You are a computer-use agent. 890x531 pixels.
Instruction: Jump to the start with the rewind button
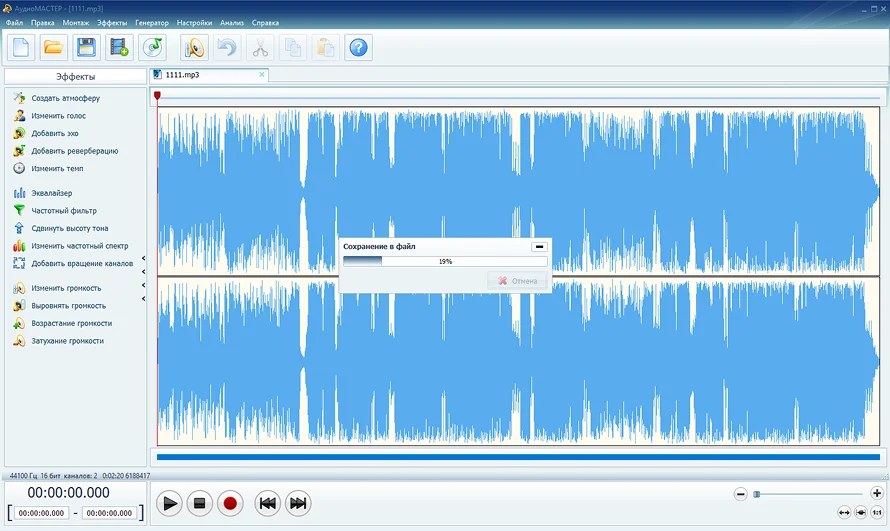click(x=268, y=503)
